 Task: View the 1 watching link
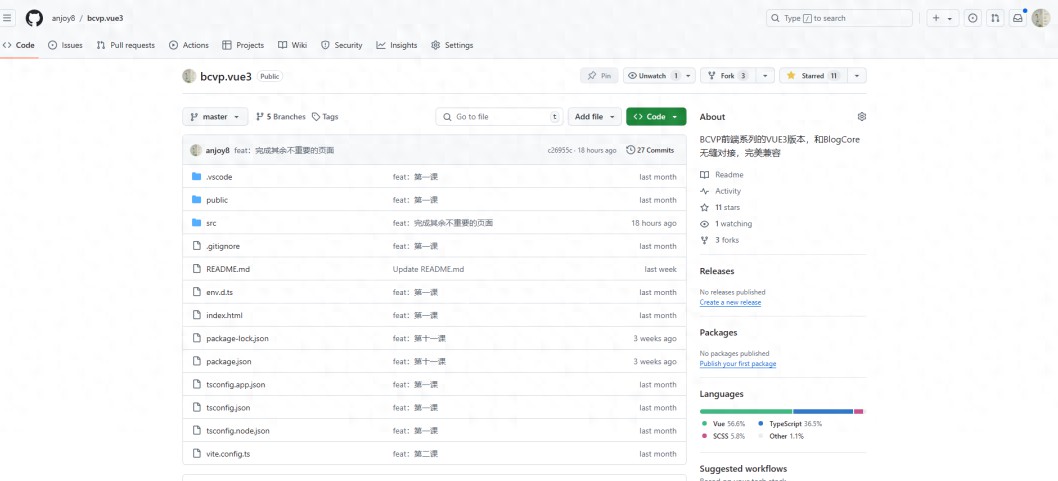pyautogui.click(x=726, y=223)
